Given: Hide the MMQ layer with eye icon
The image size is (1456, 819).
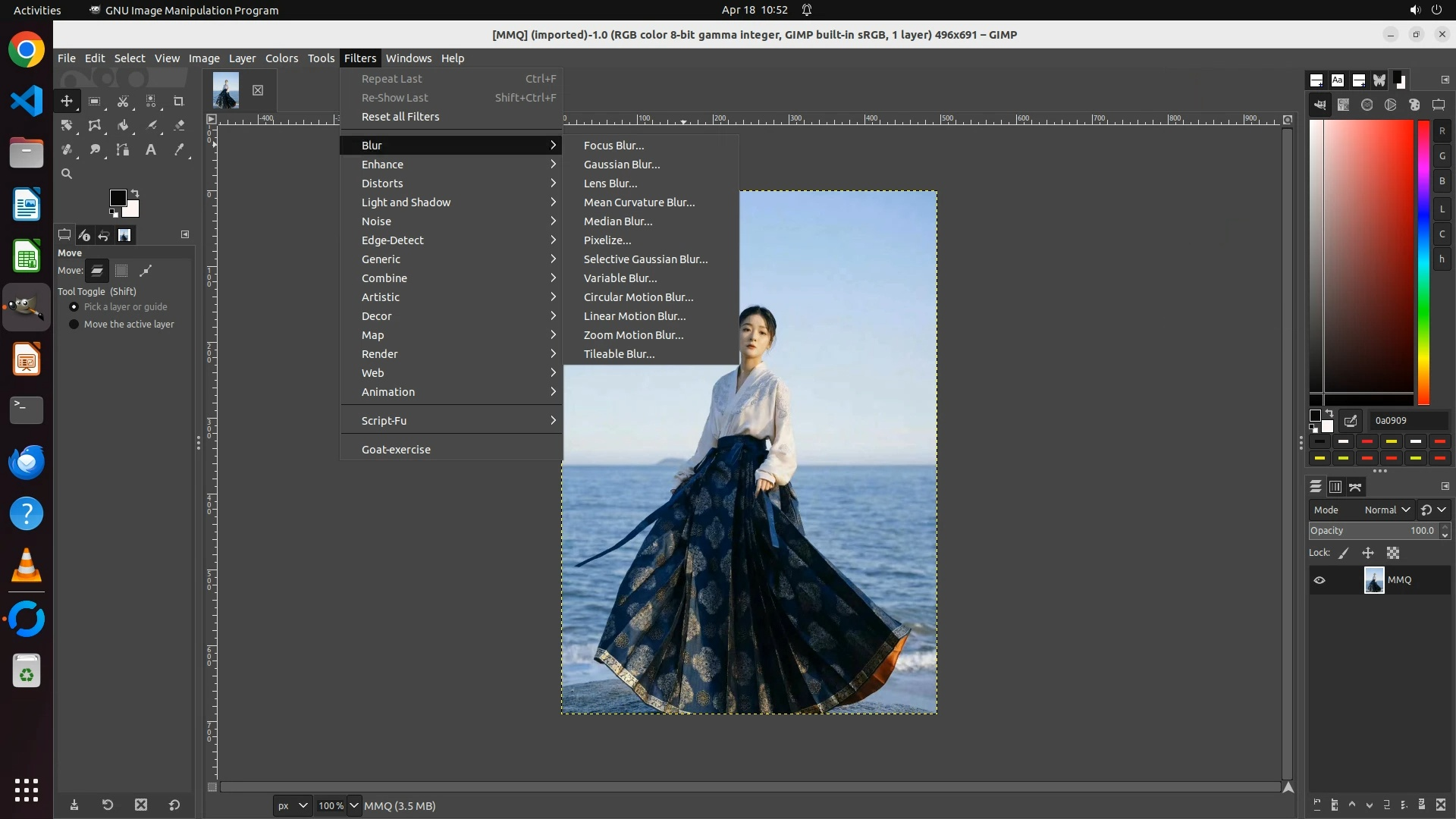Looking at the screenshot, I should click(x=1319, y=580).
